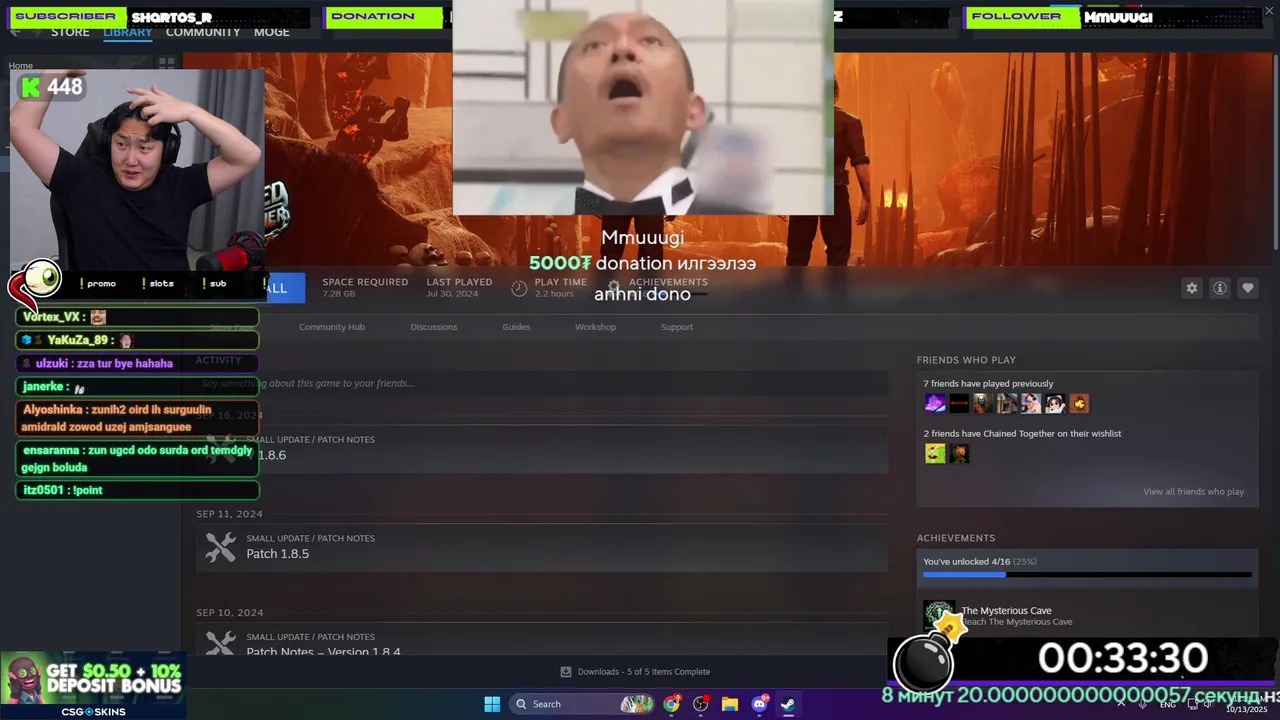Click 'Say something about this game' field

(542, 383)
